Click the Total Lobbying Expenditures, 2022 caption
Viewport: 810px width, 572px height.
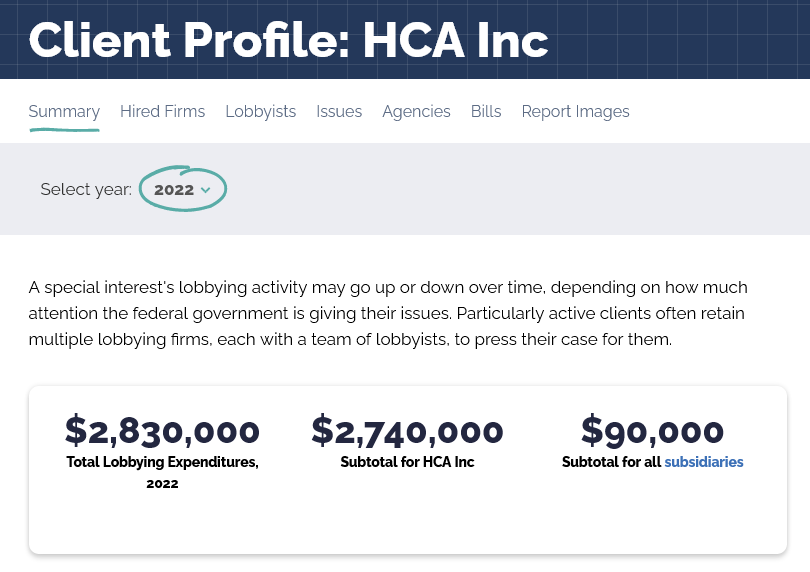pyautogui.click(x=162, y=472)
